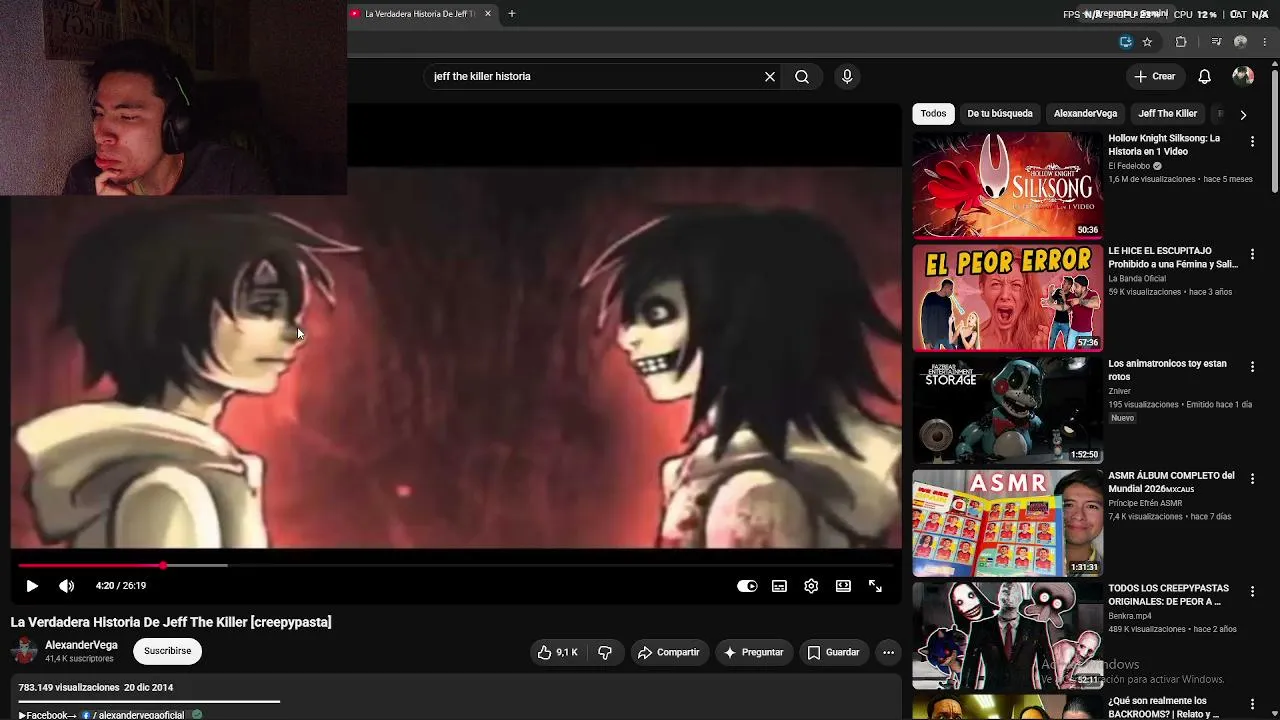Viewport: 1280px width, 720px height.
Task: Click the page vertical scrollbar
Action: (x=1275, y=130)
